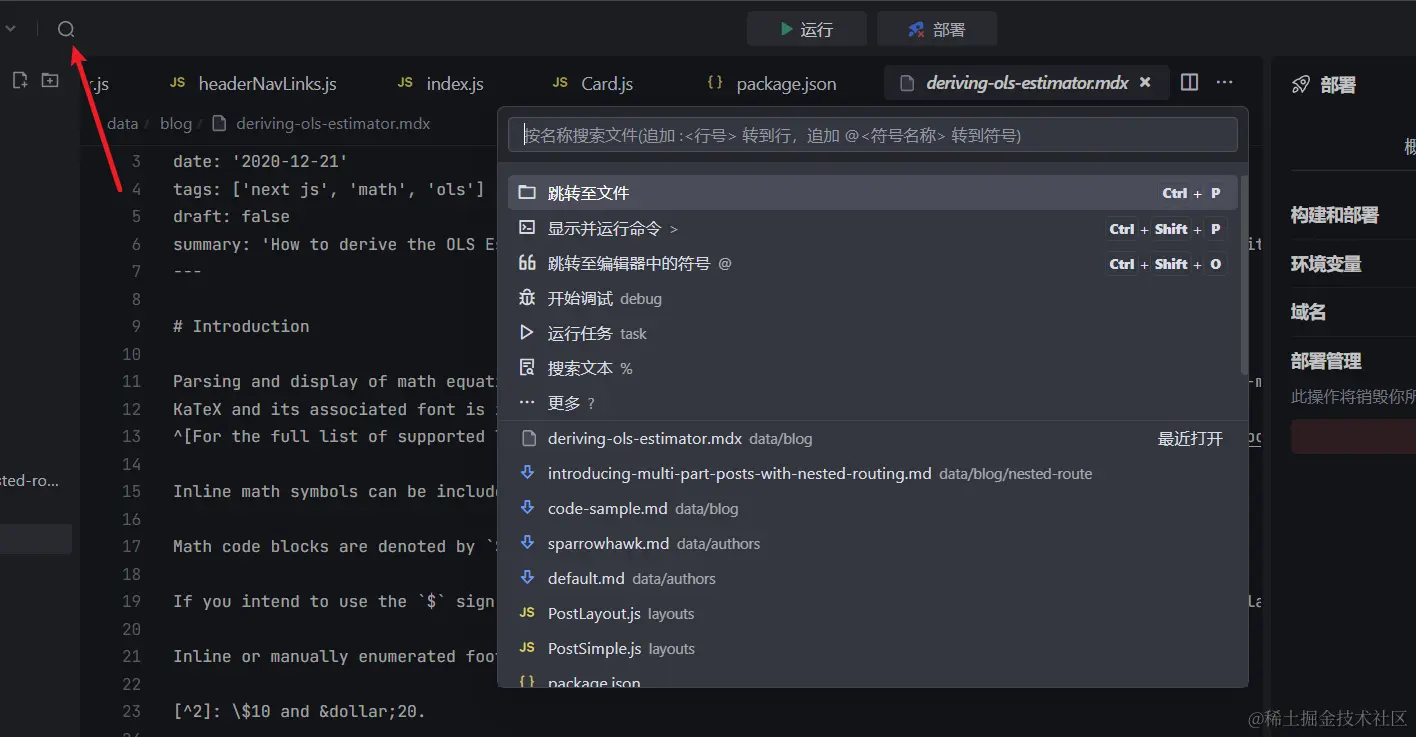
Task: Click the tags line in the editor
Action: (328, 189)
